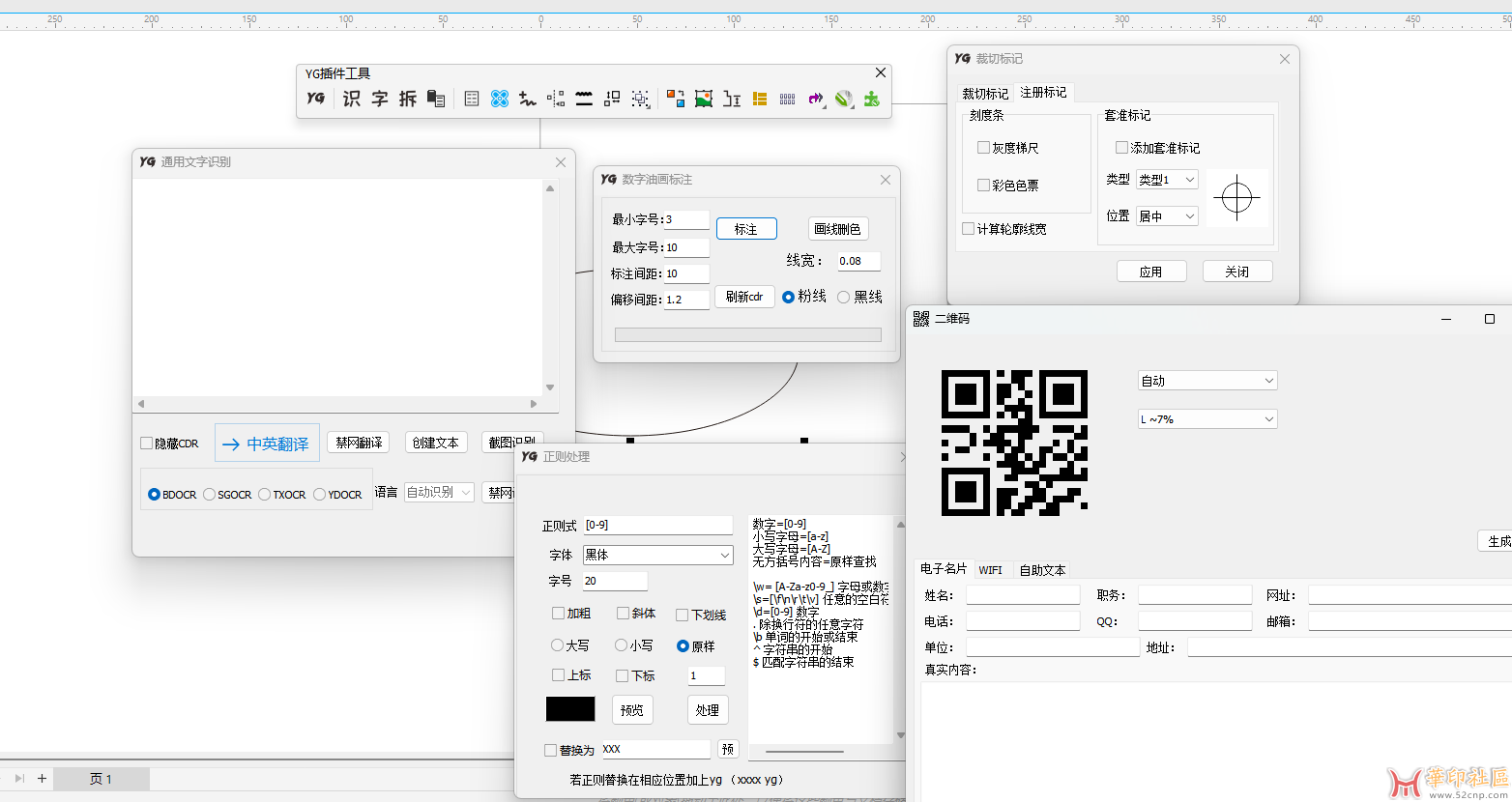Image resolution: width=1512 pixels, height=802 pixels.
Task: Select YDOCR radio option
Action: 319,495
